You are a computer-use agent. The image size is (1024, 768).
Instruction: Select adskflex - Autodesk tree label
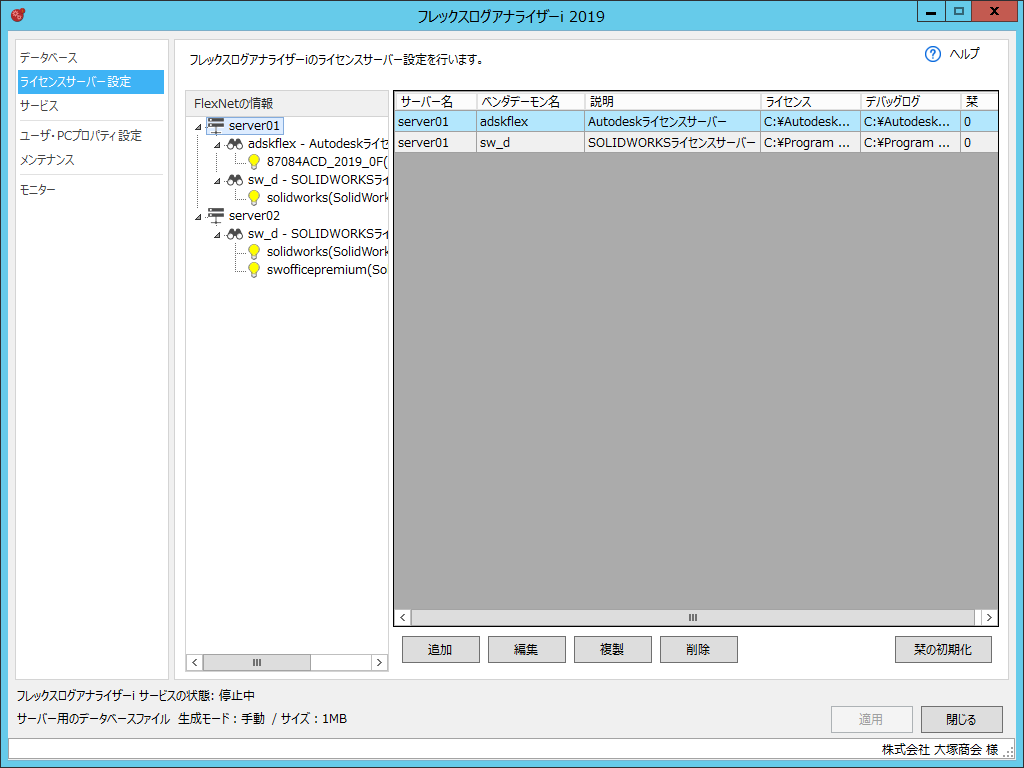tap(317, 144)
